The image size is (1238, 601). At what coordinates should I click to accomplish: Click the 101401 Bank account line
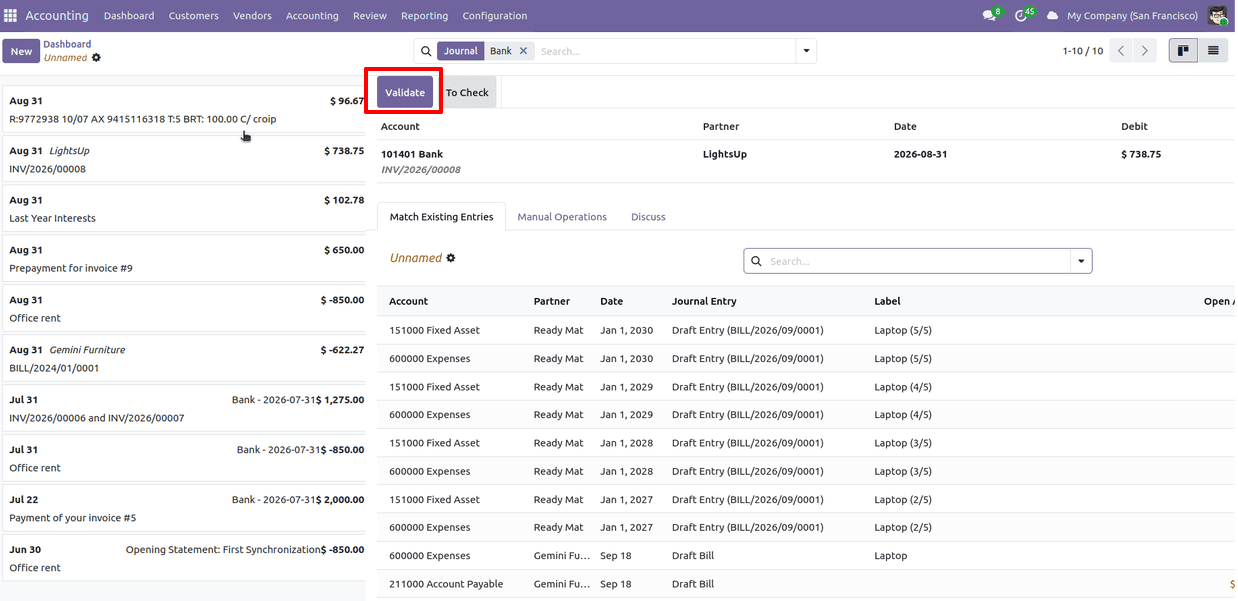(807, 161)
